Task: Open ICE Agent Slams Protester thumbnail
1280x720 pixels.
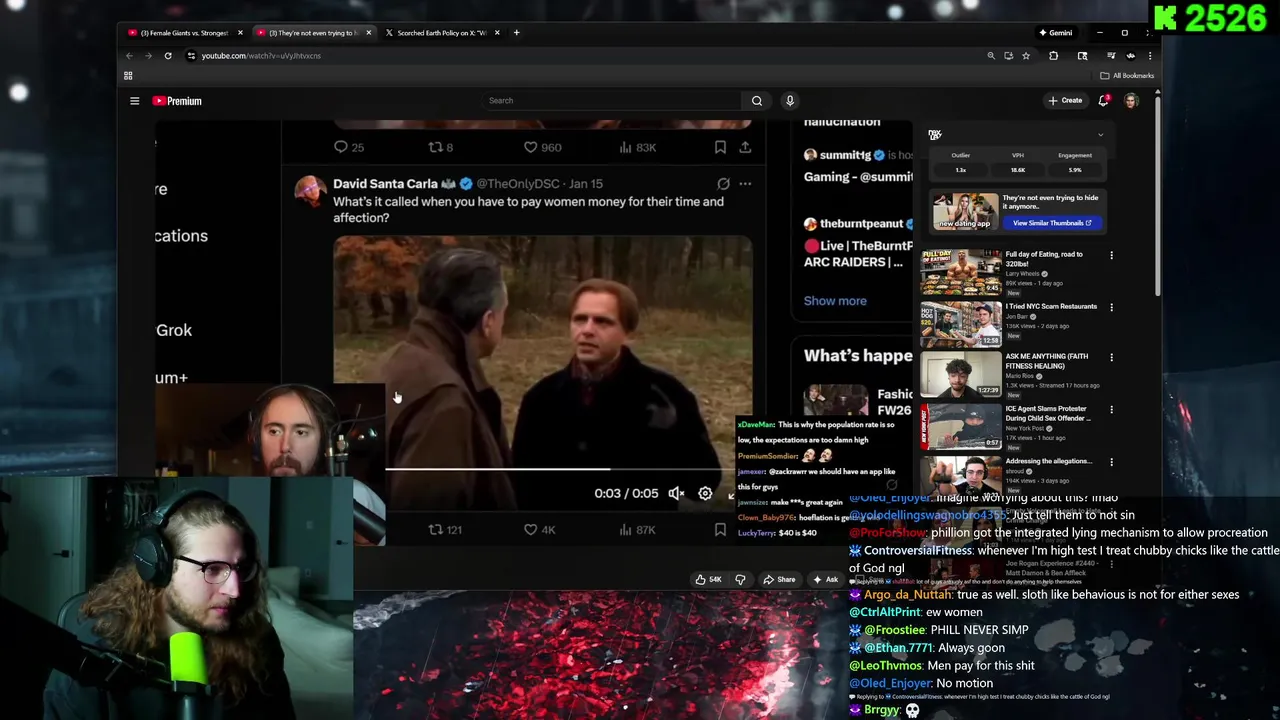Action: (961, 426)
